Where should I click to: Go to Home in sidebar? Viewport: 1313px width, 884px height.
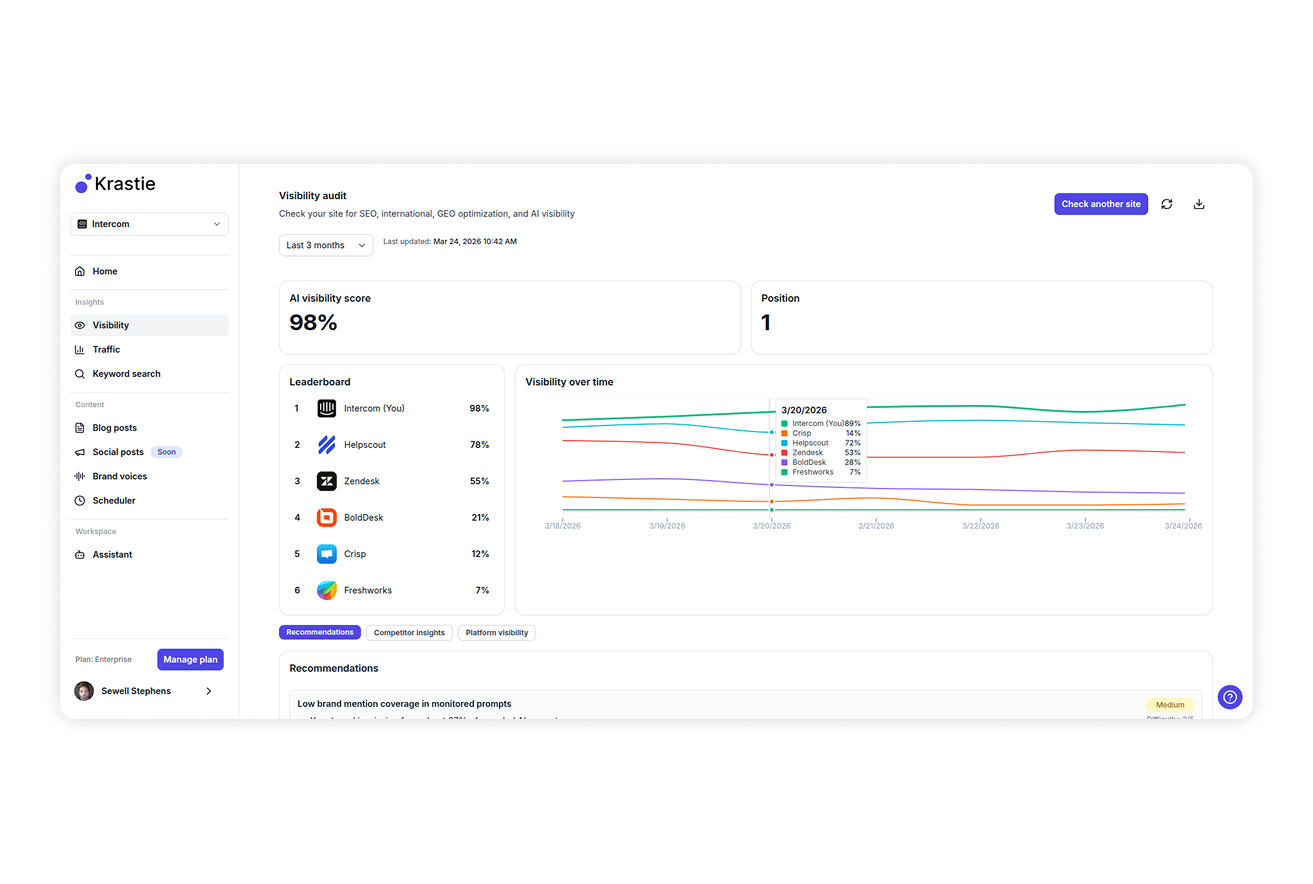149,271
